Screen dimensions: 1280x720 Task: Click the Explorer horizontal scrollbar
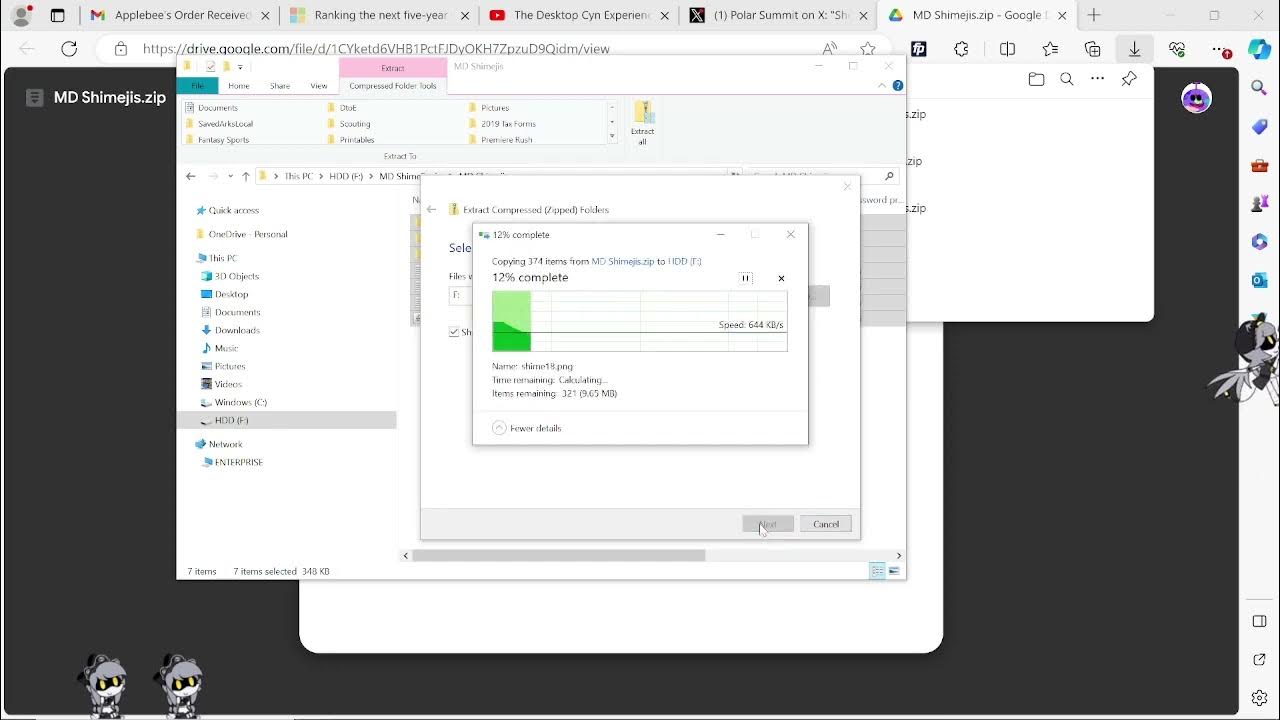[x=559, y=555]
